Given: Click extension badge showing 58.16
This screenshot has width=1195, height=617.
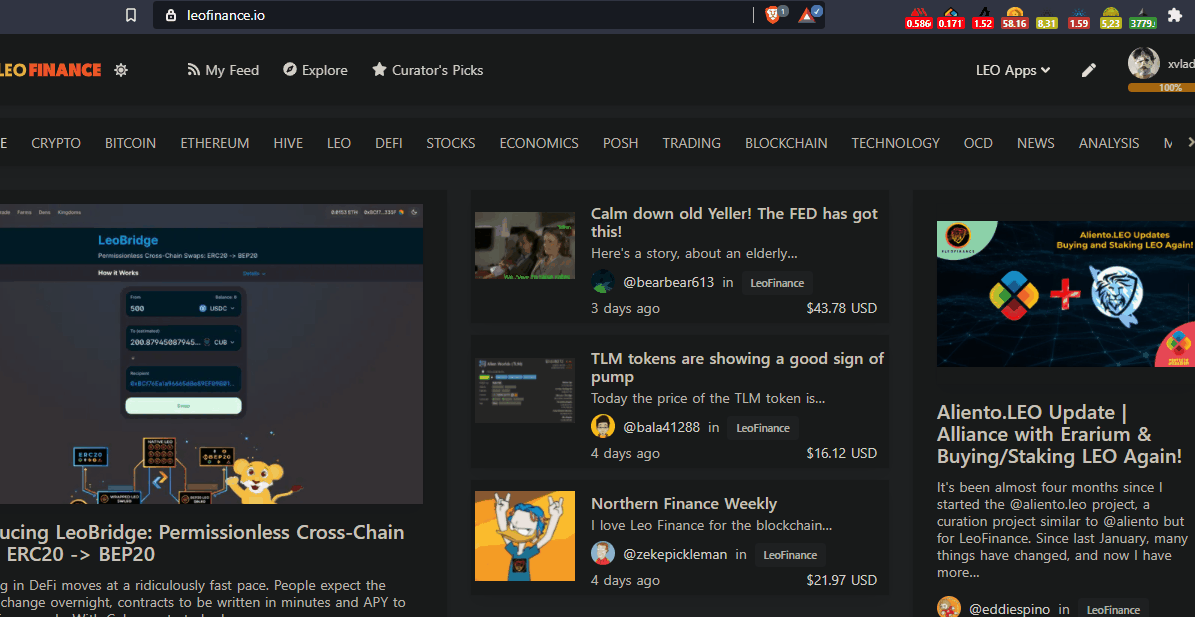Looking at the screenshot, I should click(x=1014, y=18).
